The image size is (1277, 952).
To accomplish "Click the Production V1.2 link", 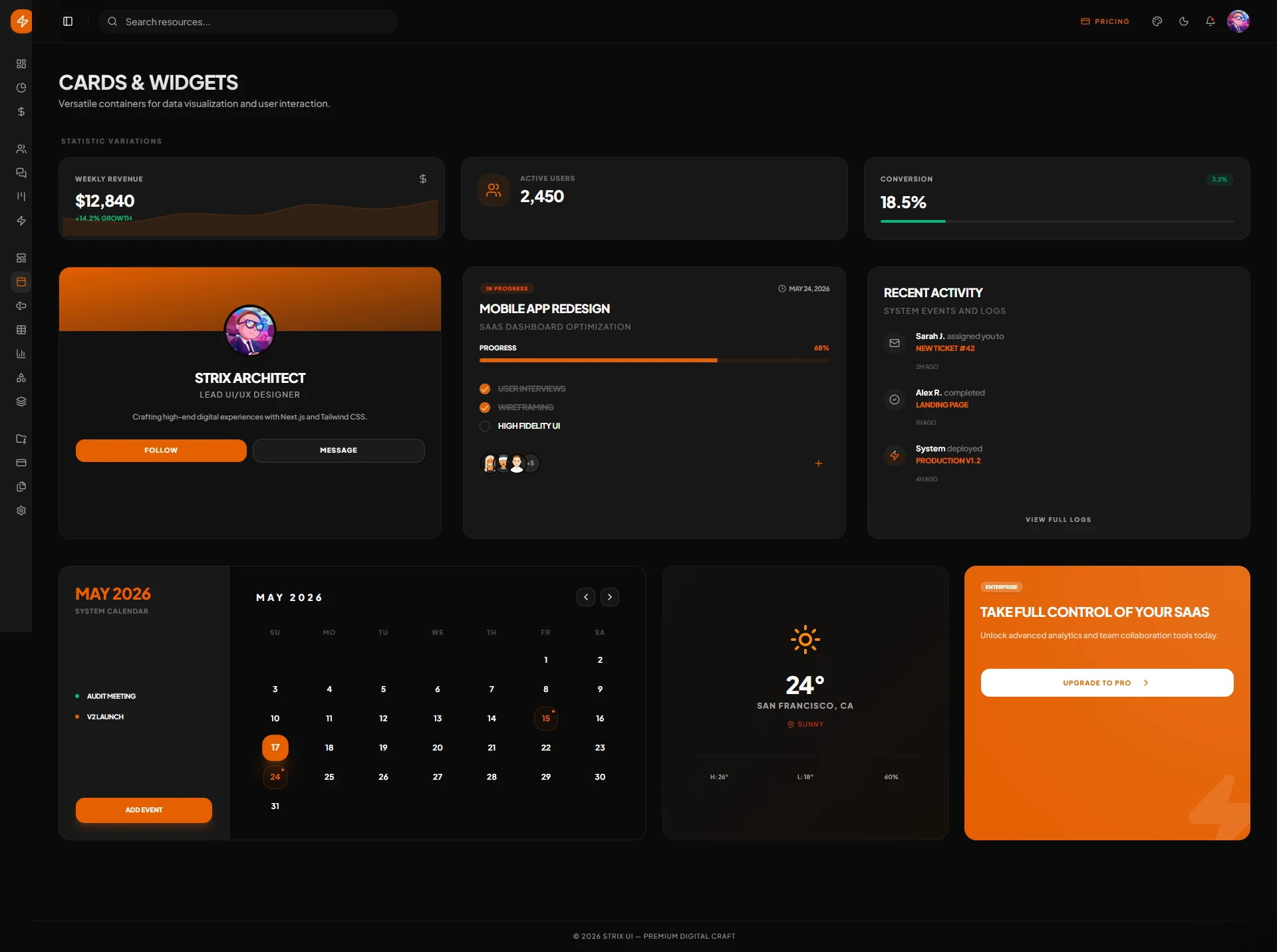I will (948, 461).
